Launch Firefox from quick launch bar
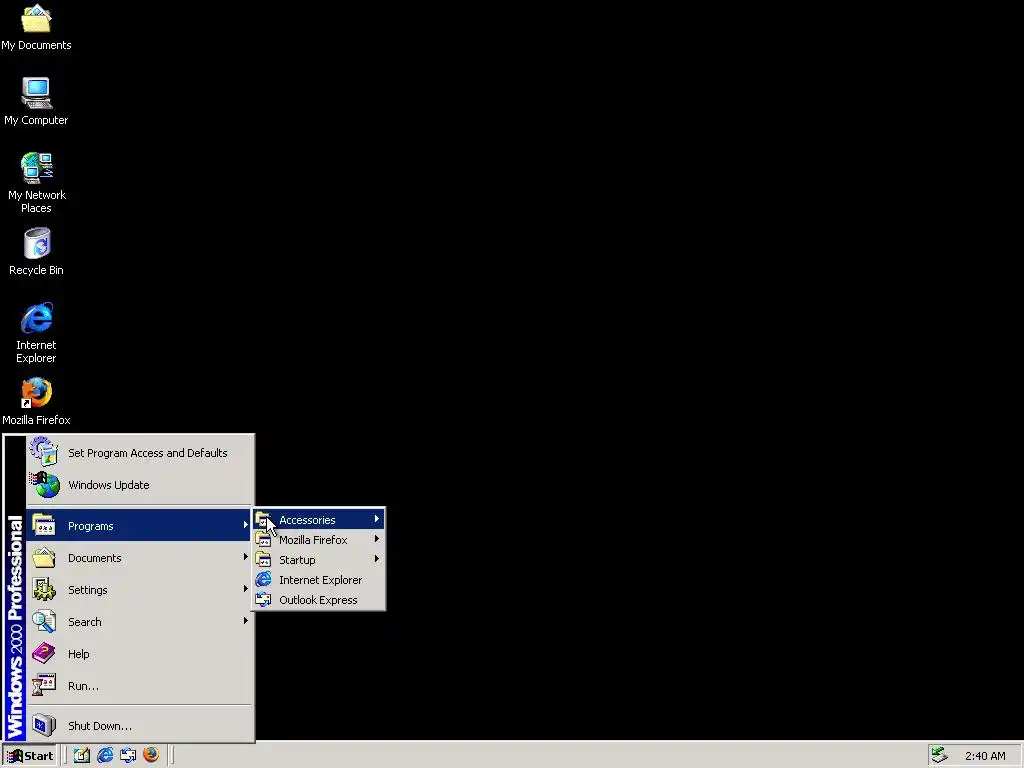The image size is (1024, 768). [x=151, y=755]
